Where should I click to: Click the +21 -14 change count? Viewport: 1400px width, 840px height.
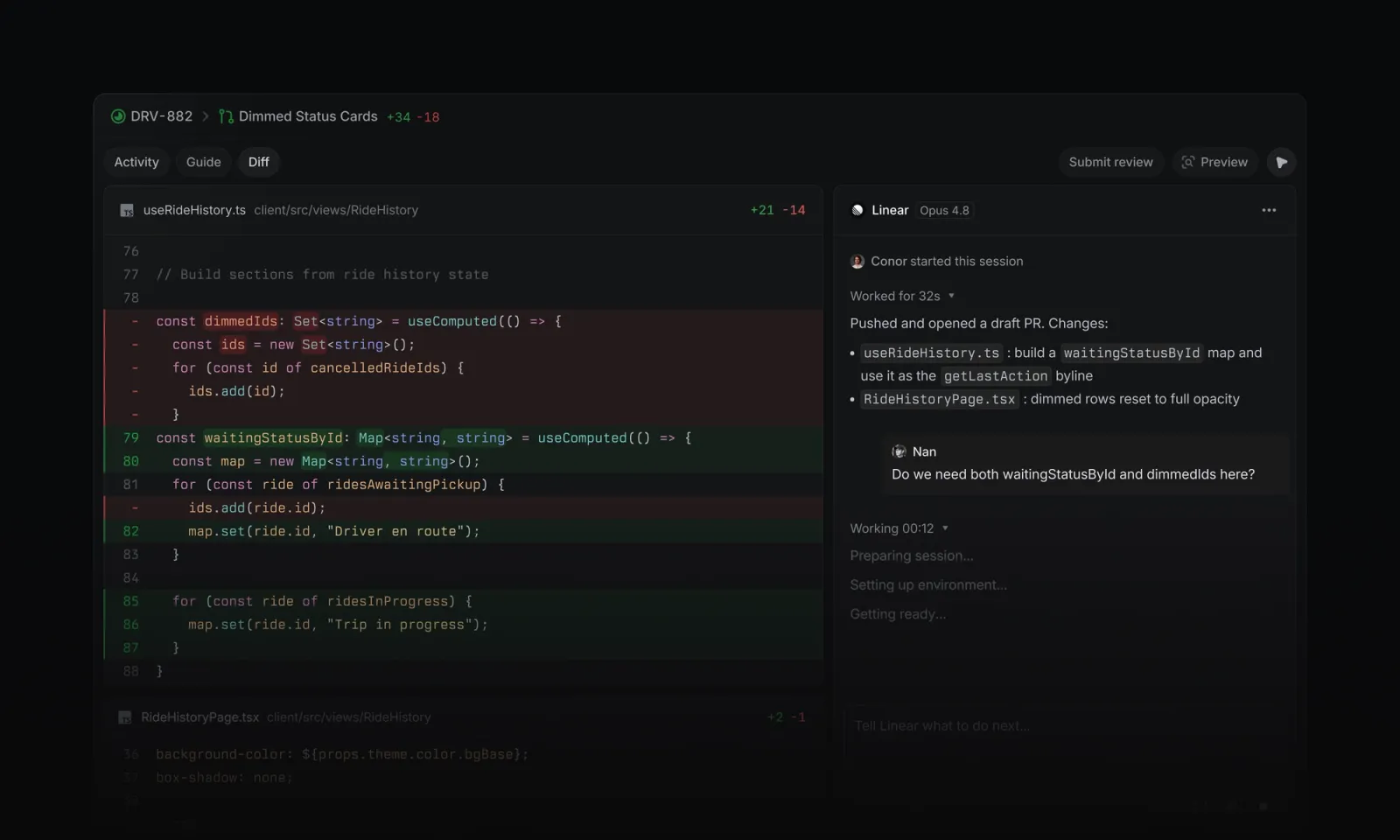click(777, 210)
